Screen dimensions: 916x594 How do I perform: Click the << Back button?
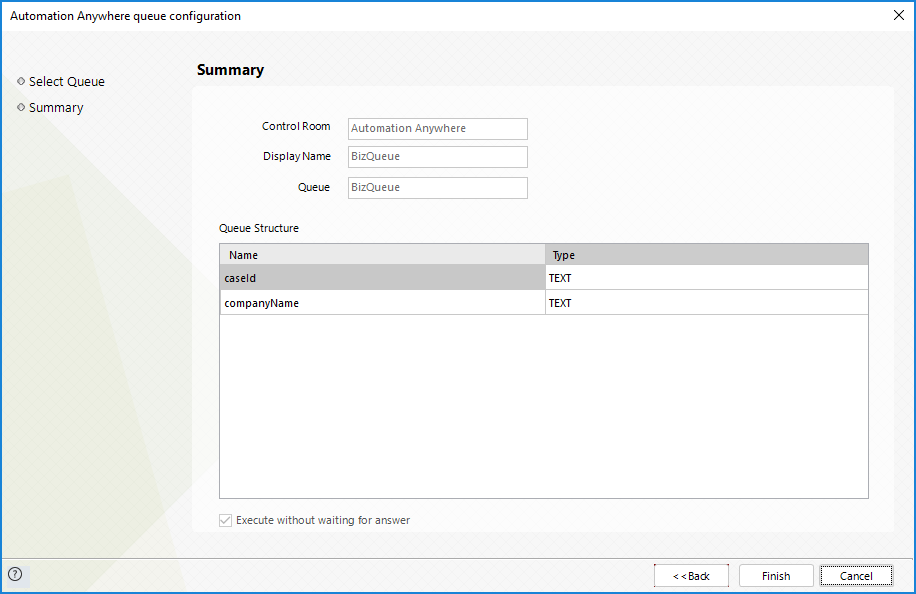691,576
